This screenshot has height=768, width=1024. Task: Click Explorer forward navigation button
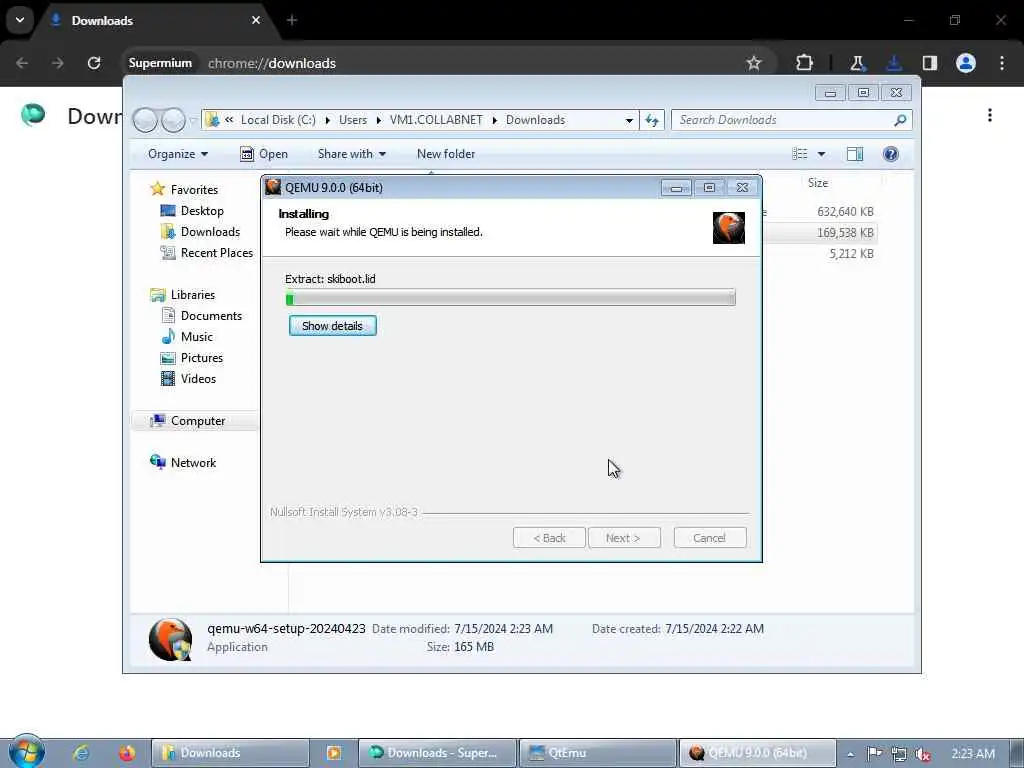tap(173, 120)
